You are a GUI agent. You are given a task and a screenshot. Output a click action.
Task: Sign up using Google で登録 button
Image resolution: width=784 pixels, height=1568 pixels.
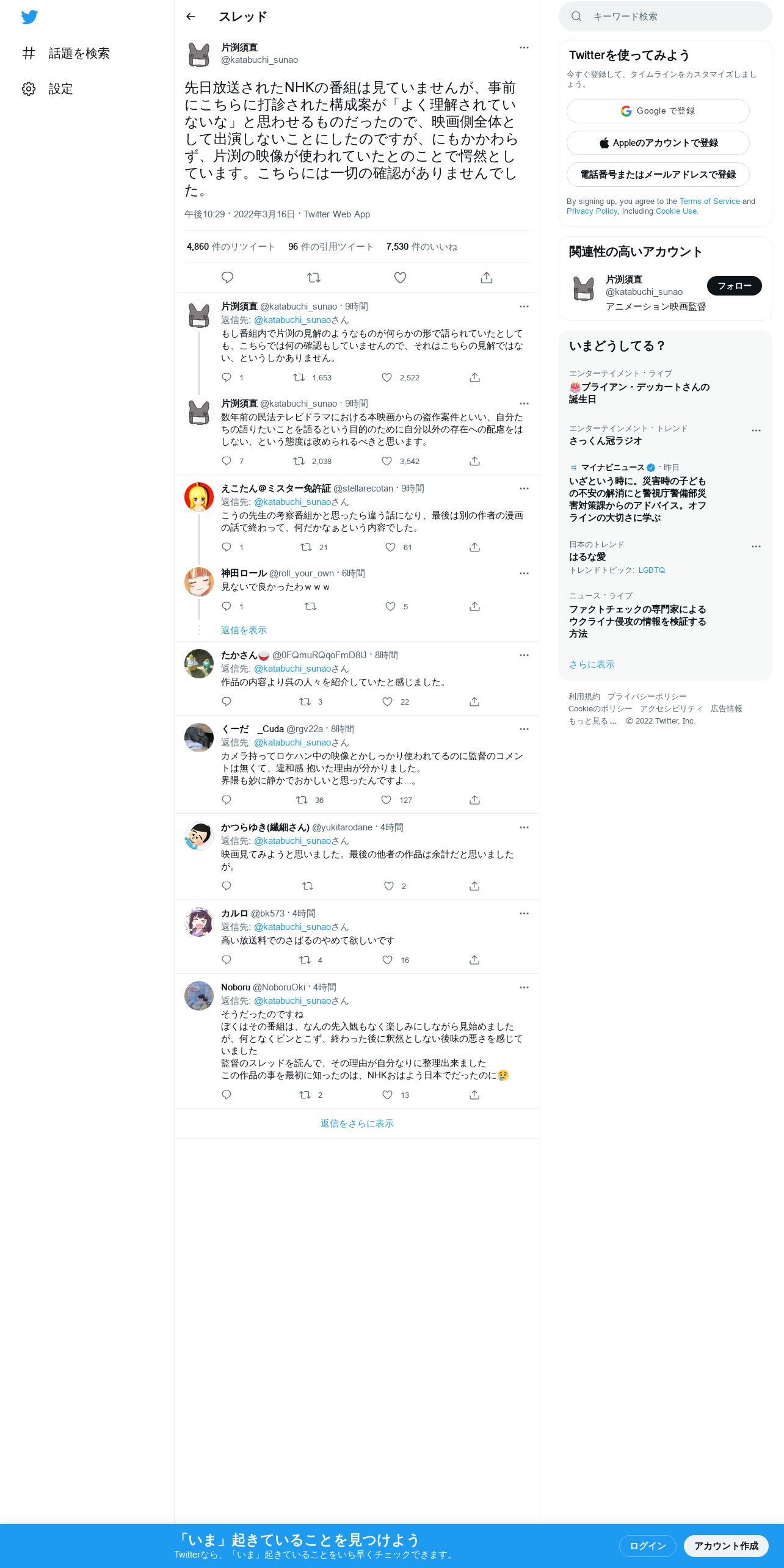tap(658, 111)
